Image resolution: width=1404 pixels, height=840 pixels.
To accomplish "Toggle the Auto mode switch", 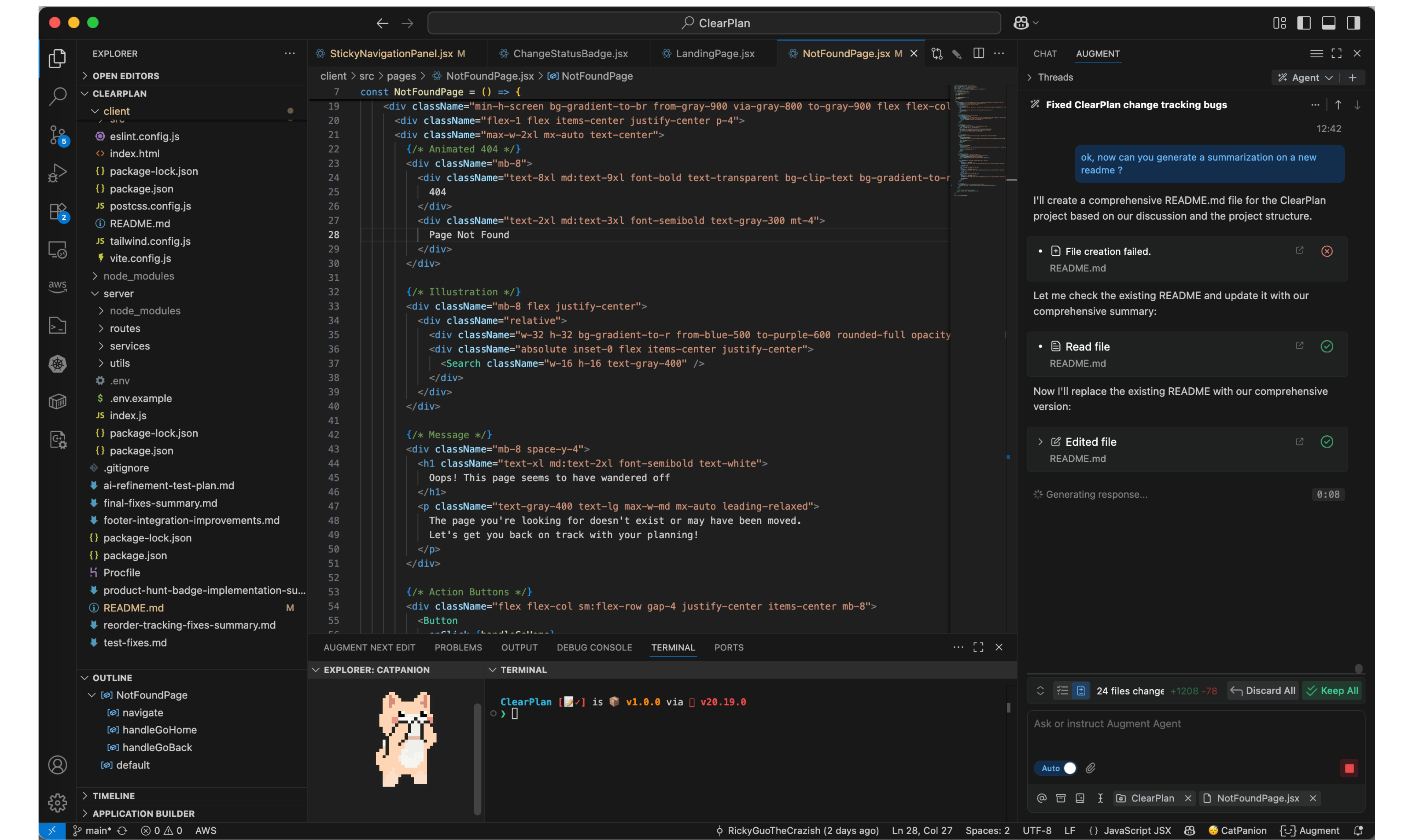I will (x=1055, y=768).
